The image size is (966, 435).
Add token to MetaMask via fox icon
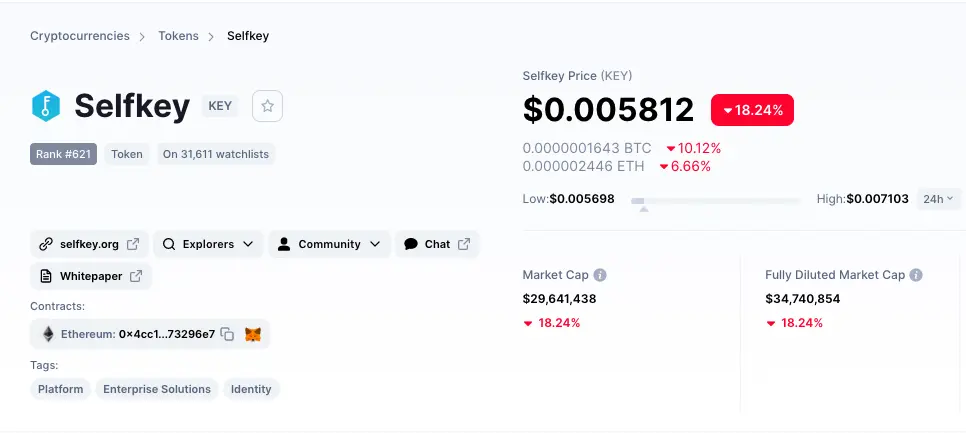pyautogui.click(x=253, y=335)
